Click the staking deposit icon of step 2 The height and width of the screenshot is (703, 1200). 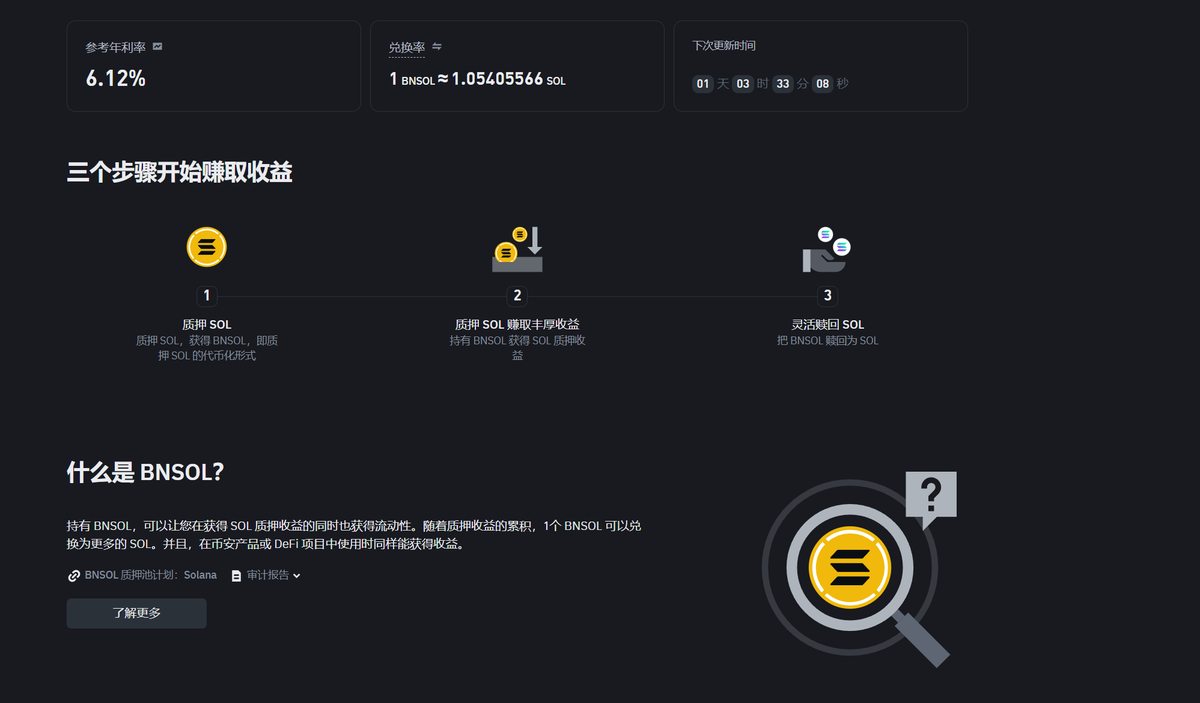pos(517,249)
